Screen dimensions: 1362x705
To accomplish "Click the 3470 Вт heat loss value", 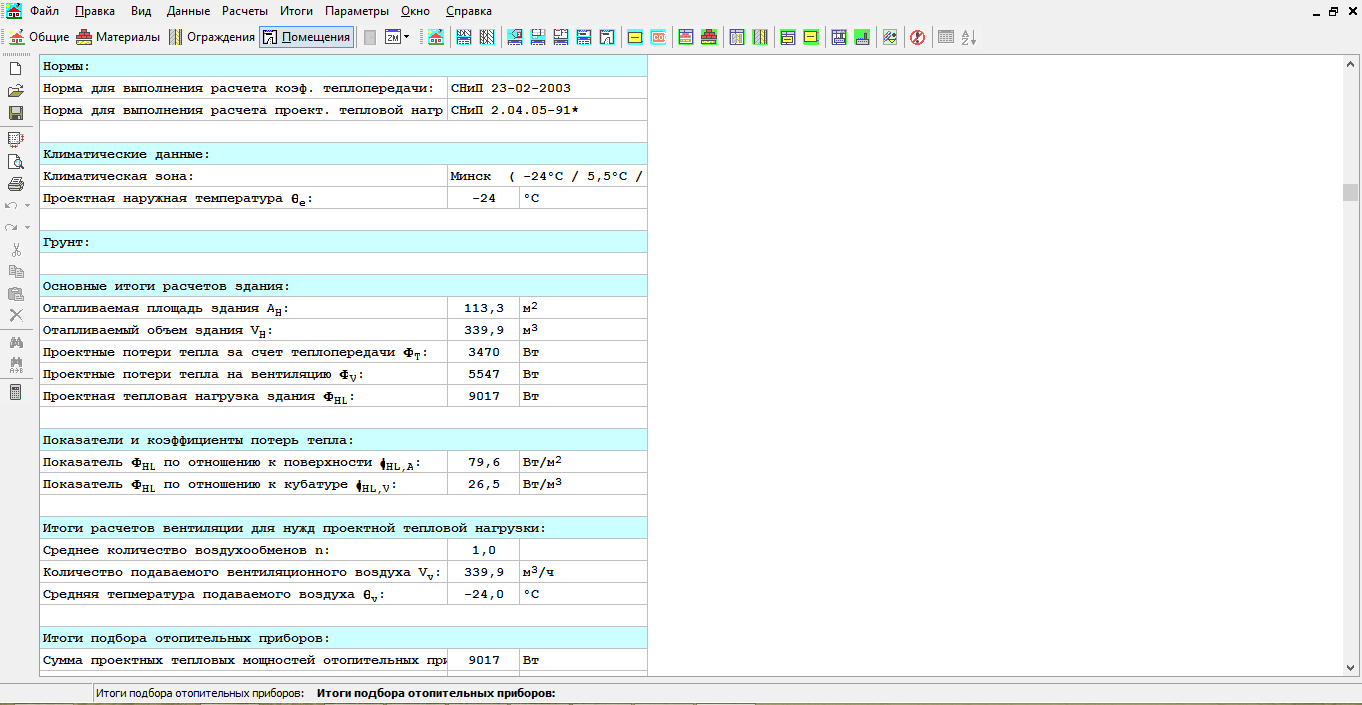I will coord(484,352).
